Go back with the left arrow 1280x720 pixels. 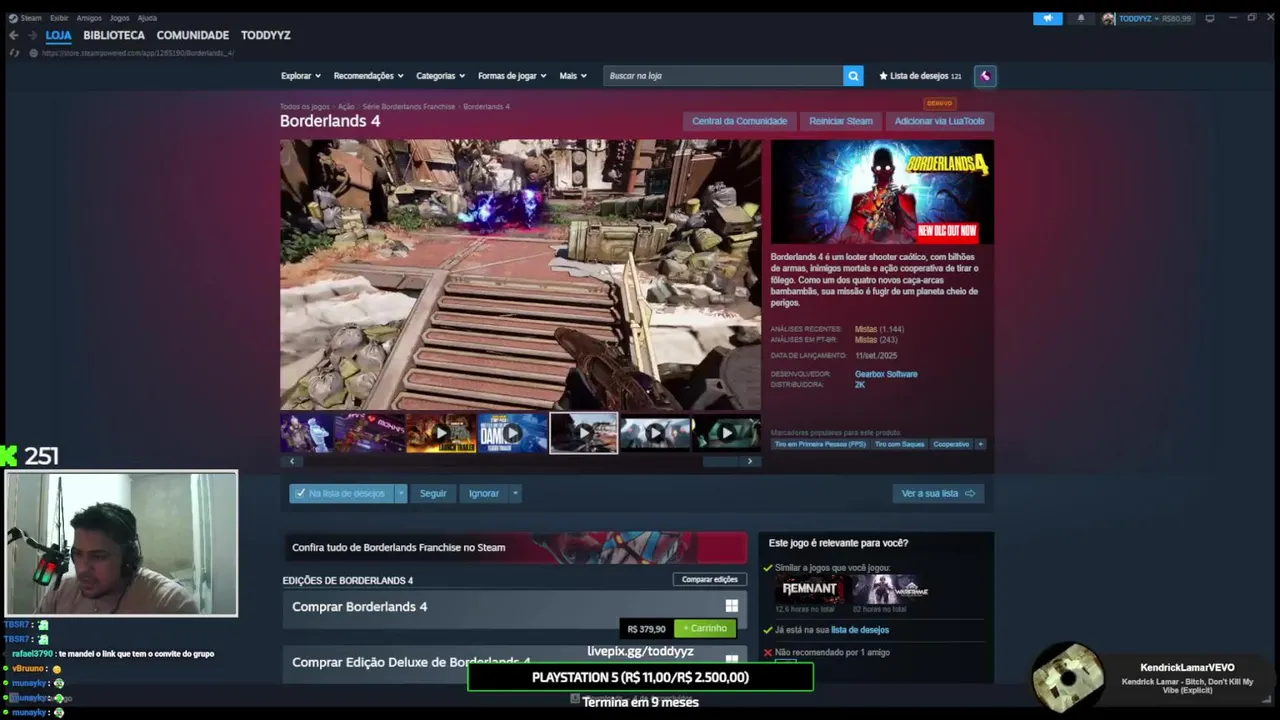[14, 35]
